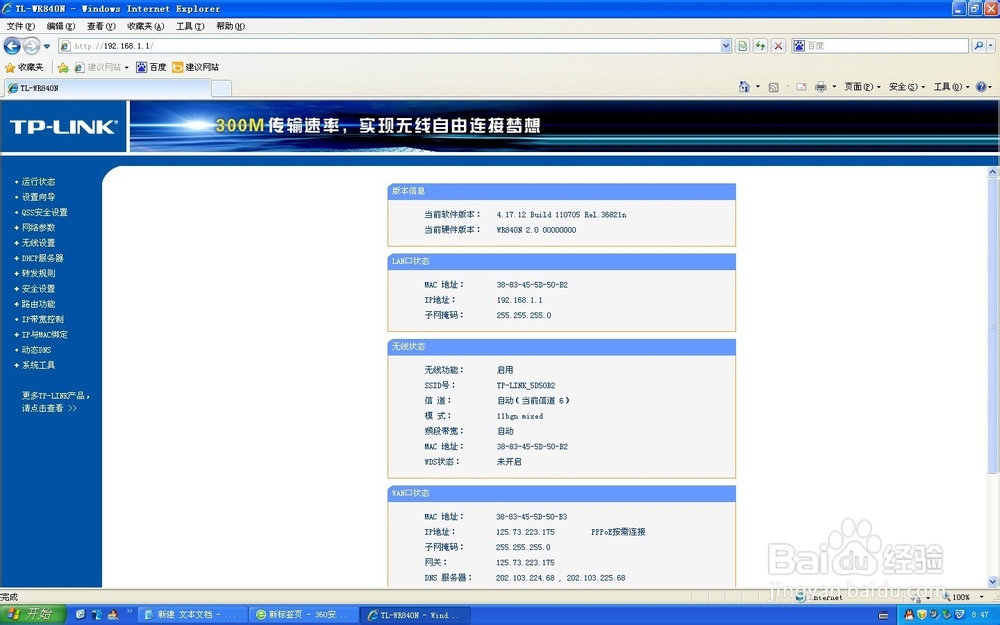The width and height of the screenshot is (1000, 625).
Task: Click the blue Help question mark icon
Action: coord(981,87)
